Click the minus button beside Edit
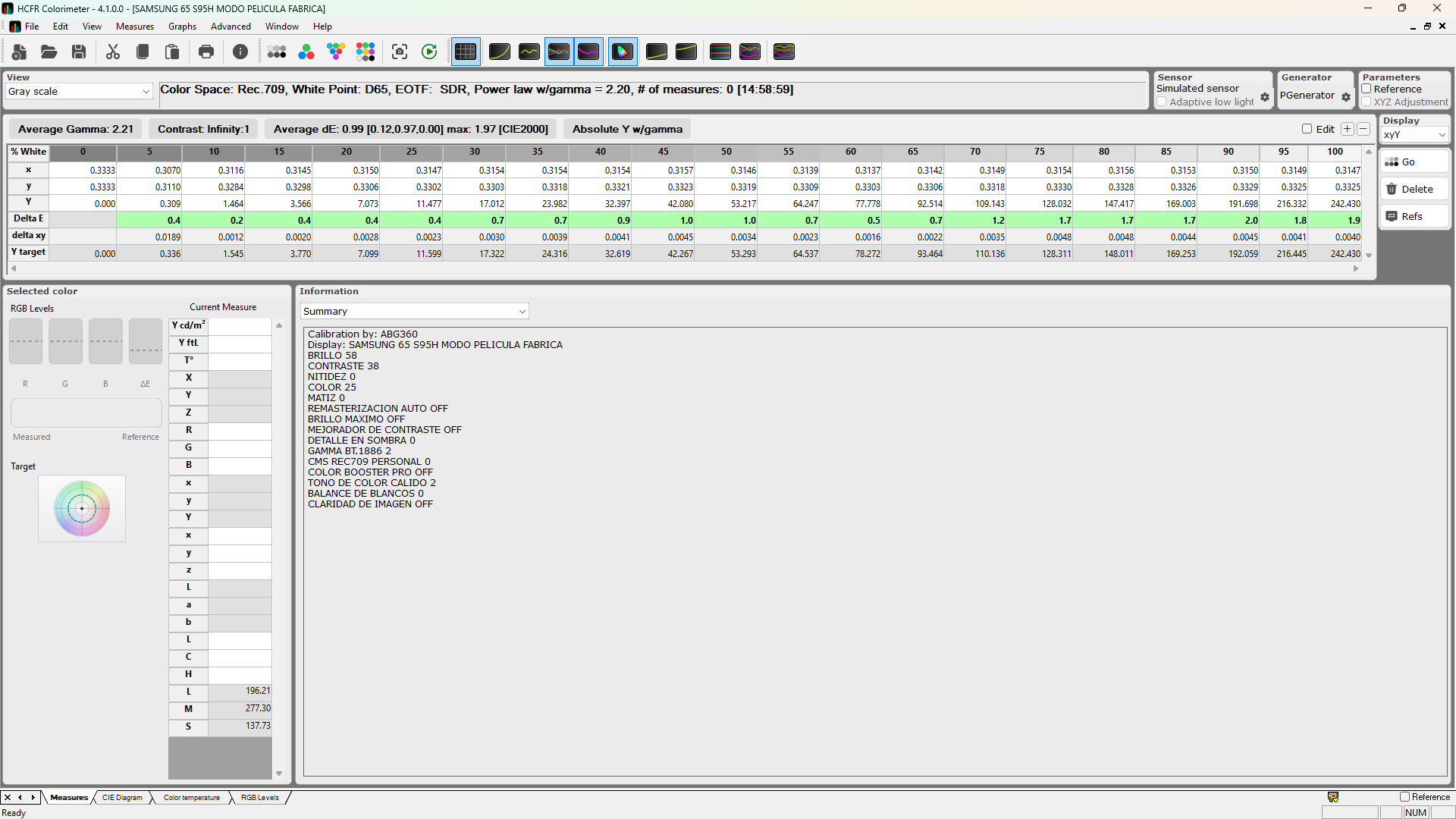 1363,129
